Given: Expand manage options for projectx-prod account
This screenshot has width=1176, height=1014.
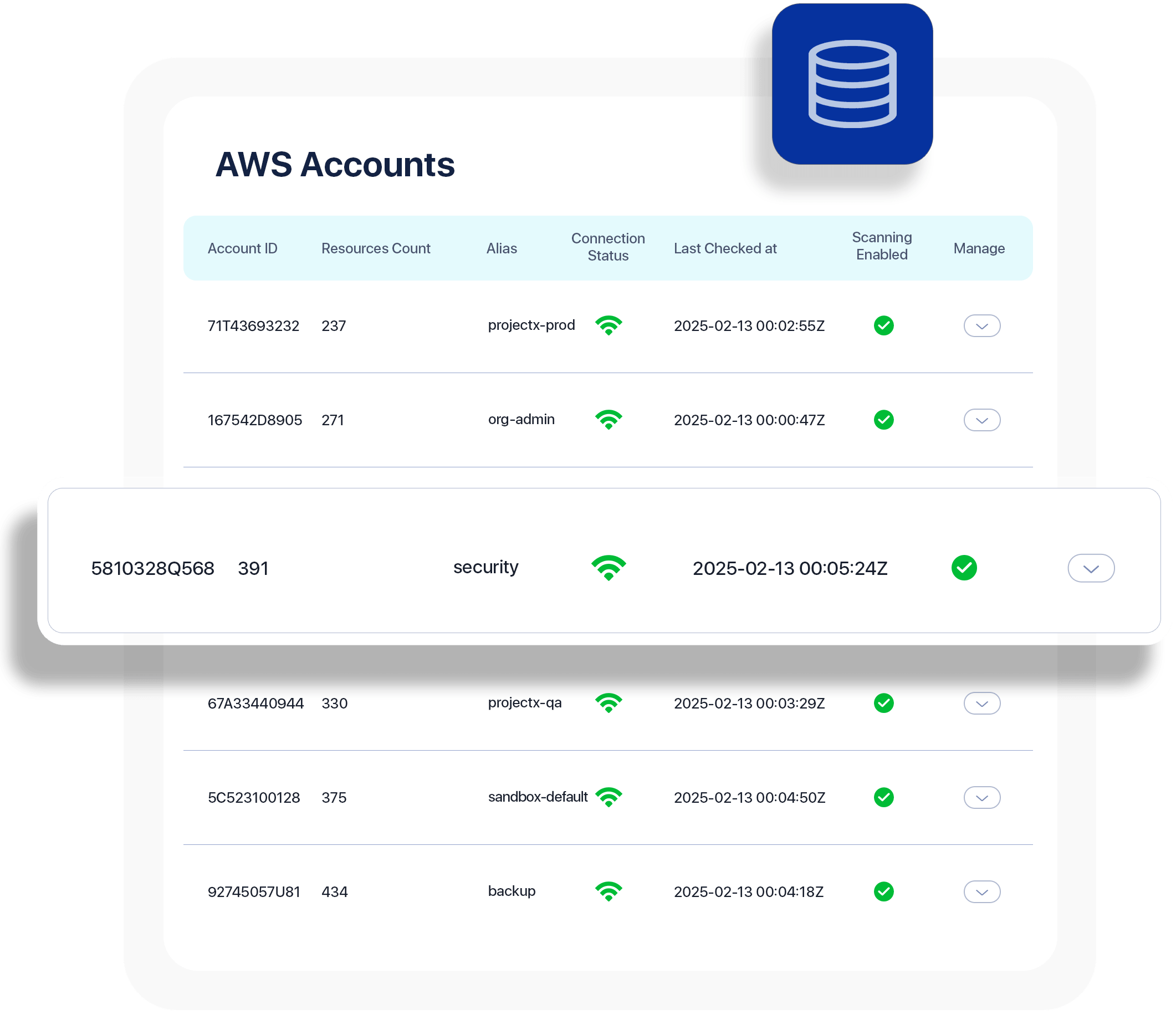Looking at the screenshot, I should [x=982, y=325].
